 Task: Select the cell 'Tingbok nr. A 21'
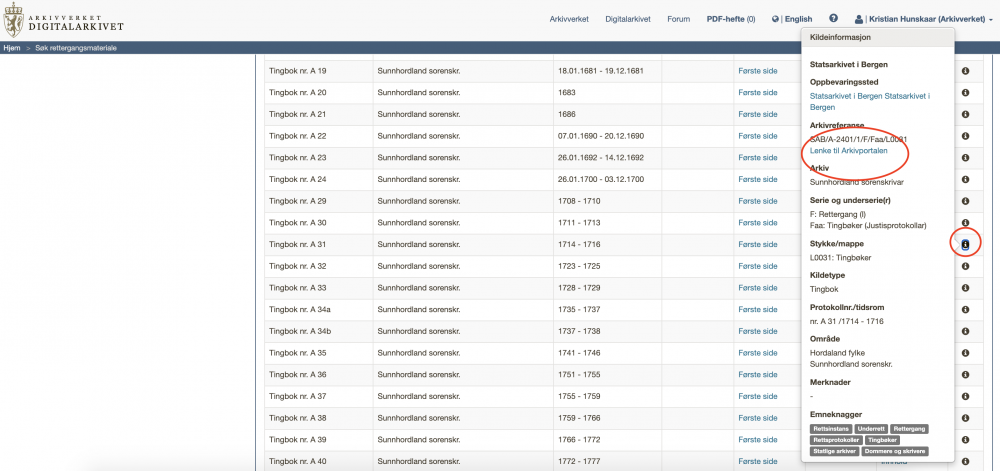319,114
